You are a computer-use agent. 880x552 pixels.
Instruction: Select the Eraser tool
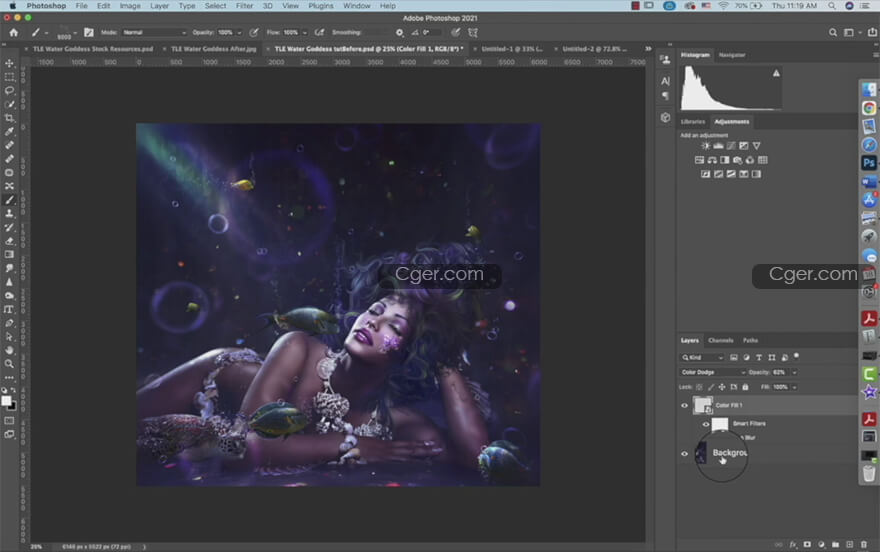click(x=10, y=241)
